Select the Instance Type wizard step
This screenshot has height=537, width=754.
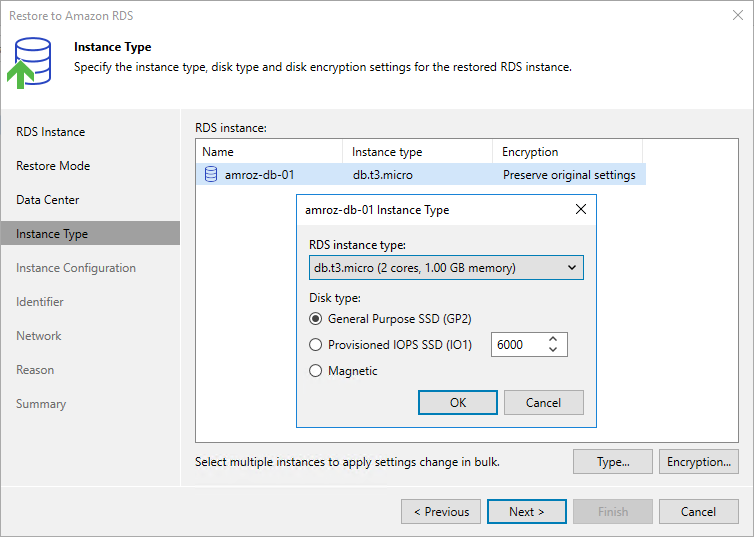90,234
